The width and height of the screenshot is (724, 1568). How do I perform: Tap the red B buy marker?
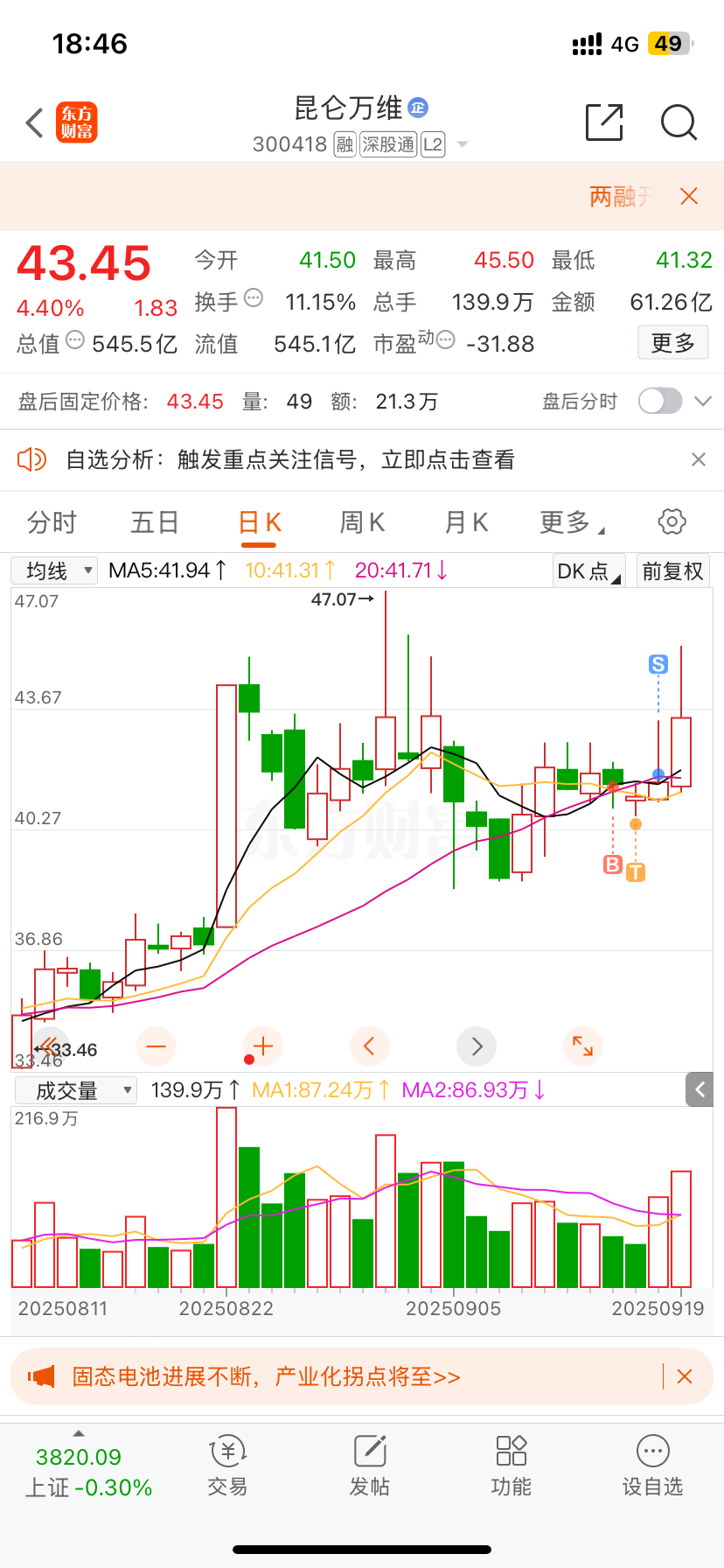pyautogui.click(x=613, y=864)
